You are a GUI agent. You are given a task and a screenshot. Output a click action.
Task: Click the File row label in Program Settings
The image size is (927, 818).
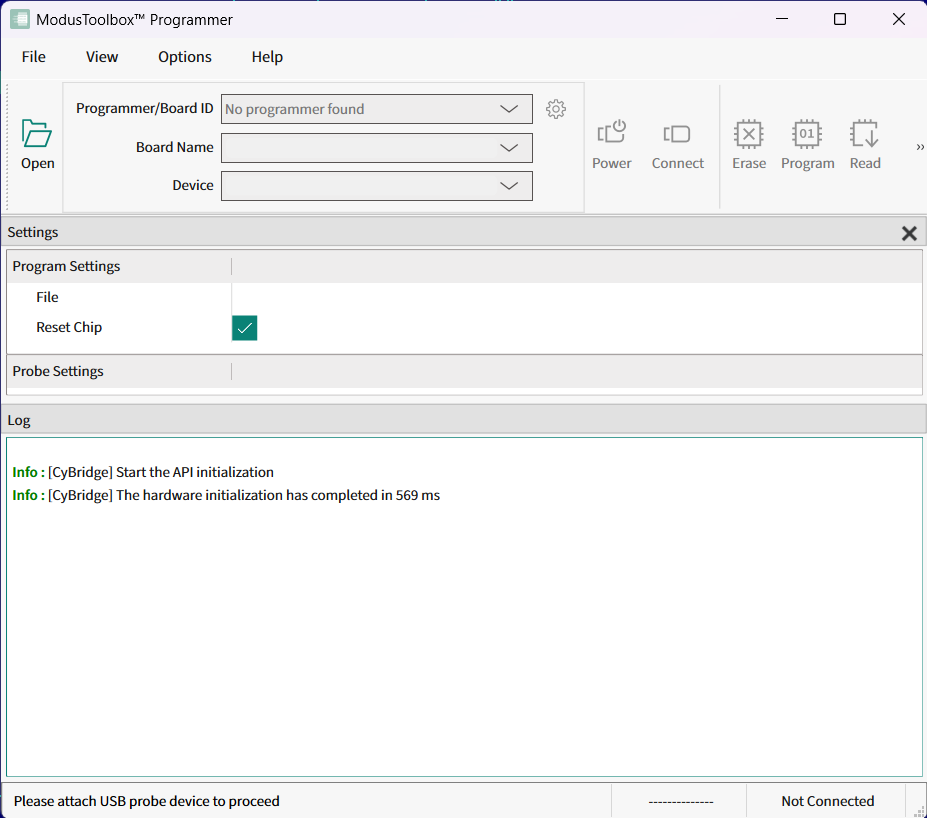[x=47, y=297]
